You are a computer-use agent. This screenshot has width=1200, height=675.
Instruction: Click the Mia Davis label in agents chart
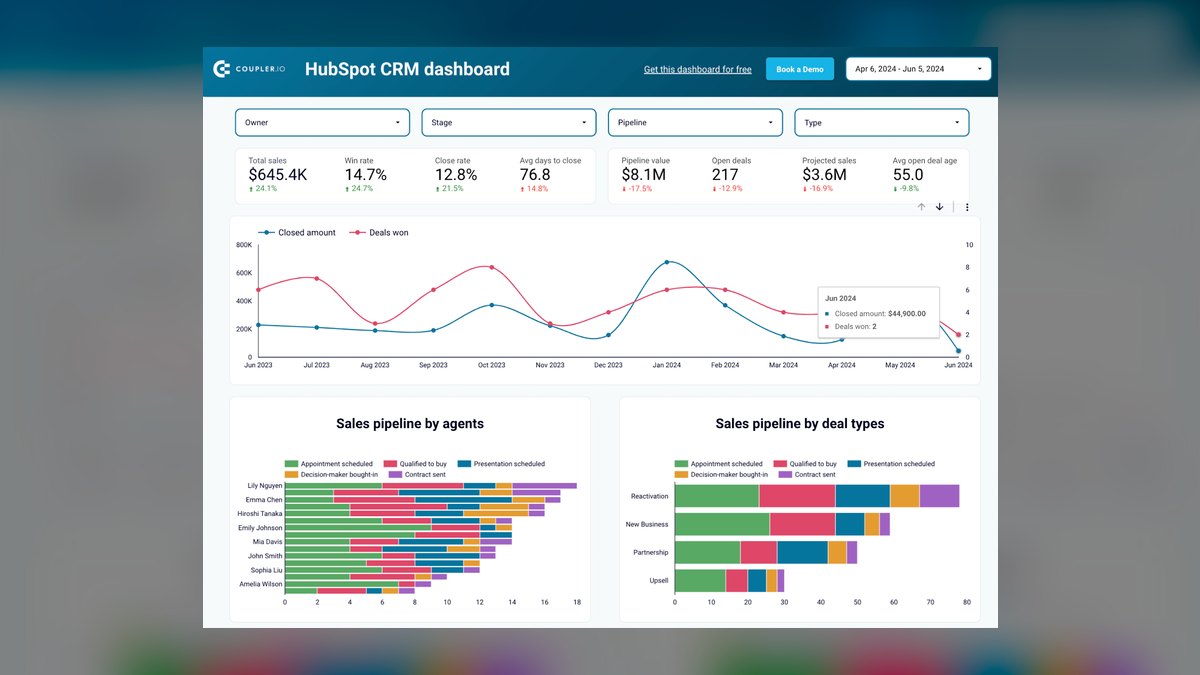tap(268, 541)
